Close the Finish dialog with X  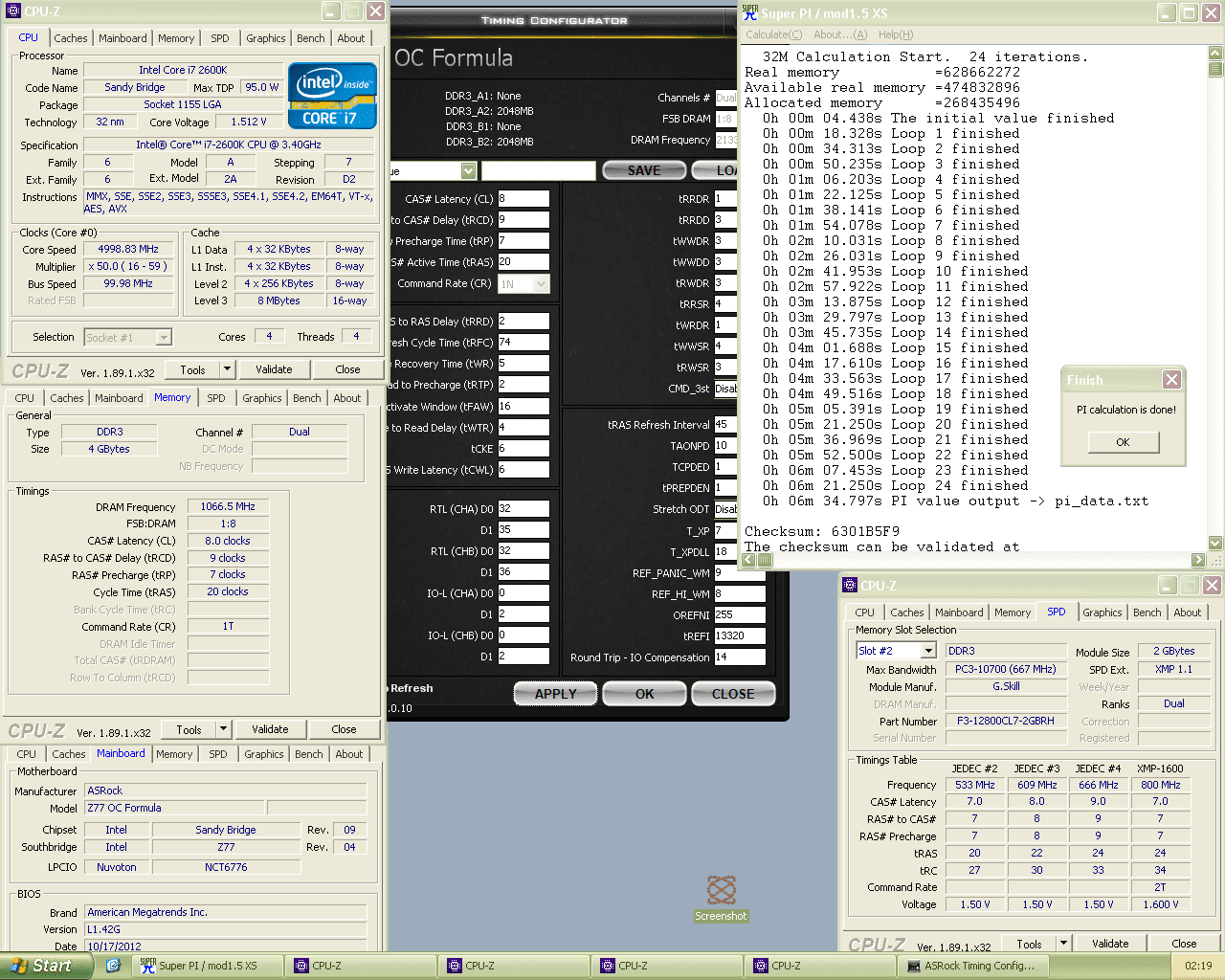pyautogui.click(x=1171, y=380)
